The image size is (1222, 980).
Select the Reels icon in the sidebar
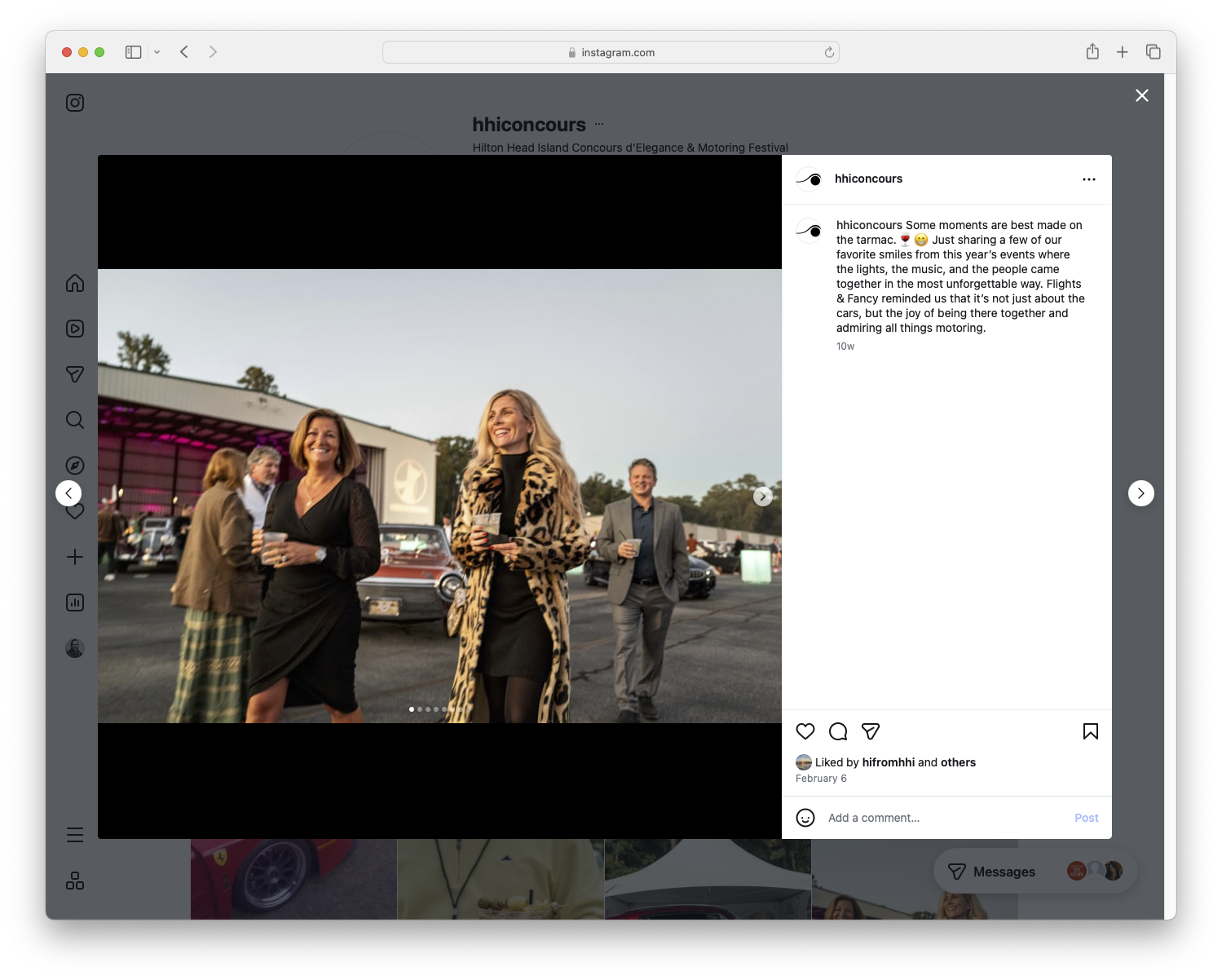pos(74,329)
